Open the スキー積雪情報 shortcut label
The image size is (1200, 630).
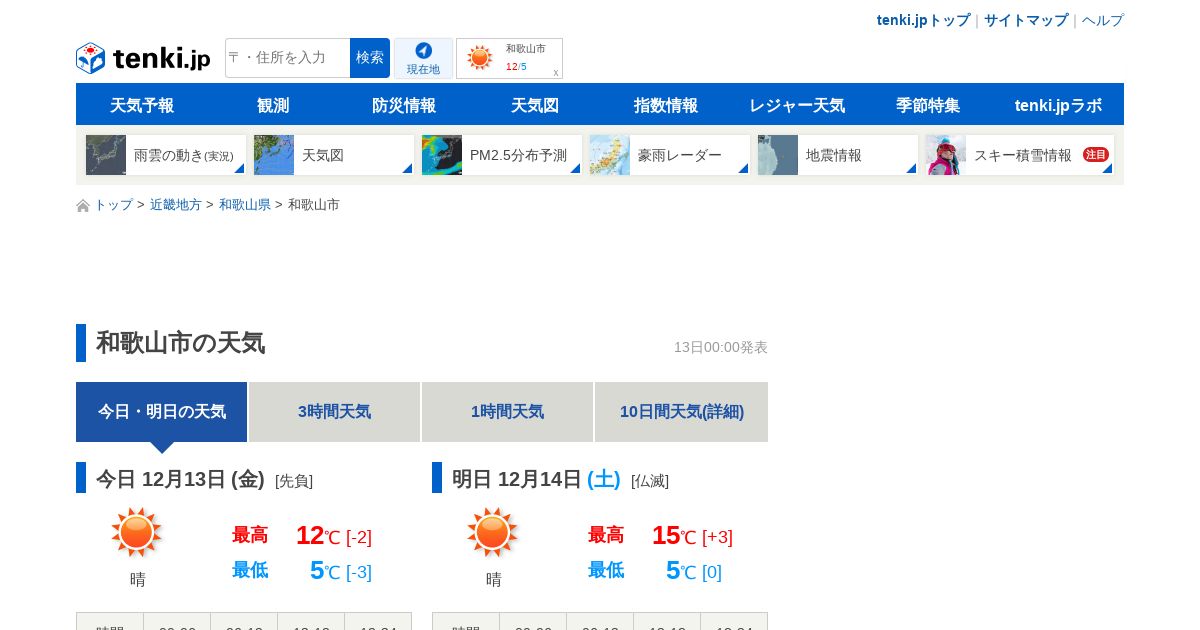pos(1023,156)
